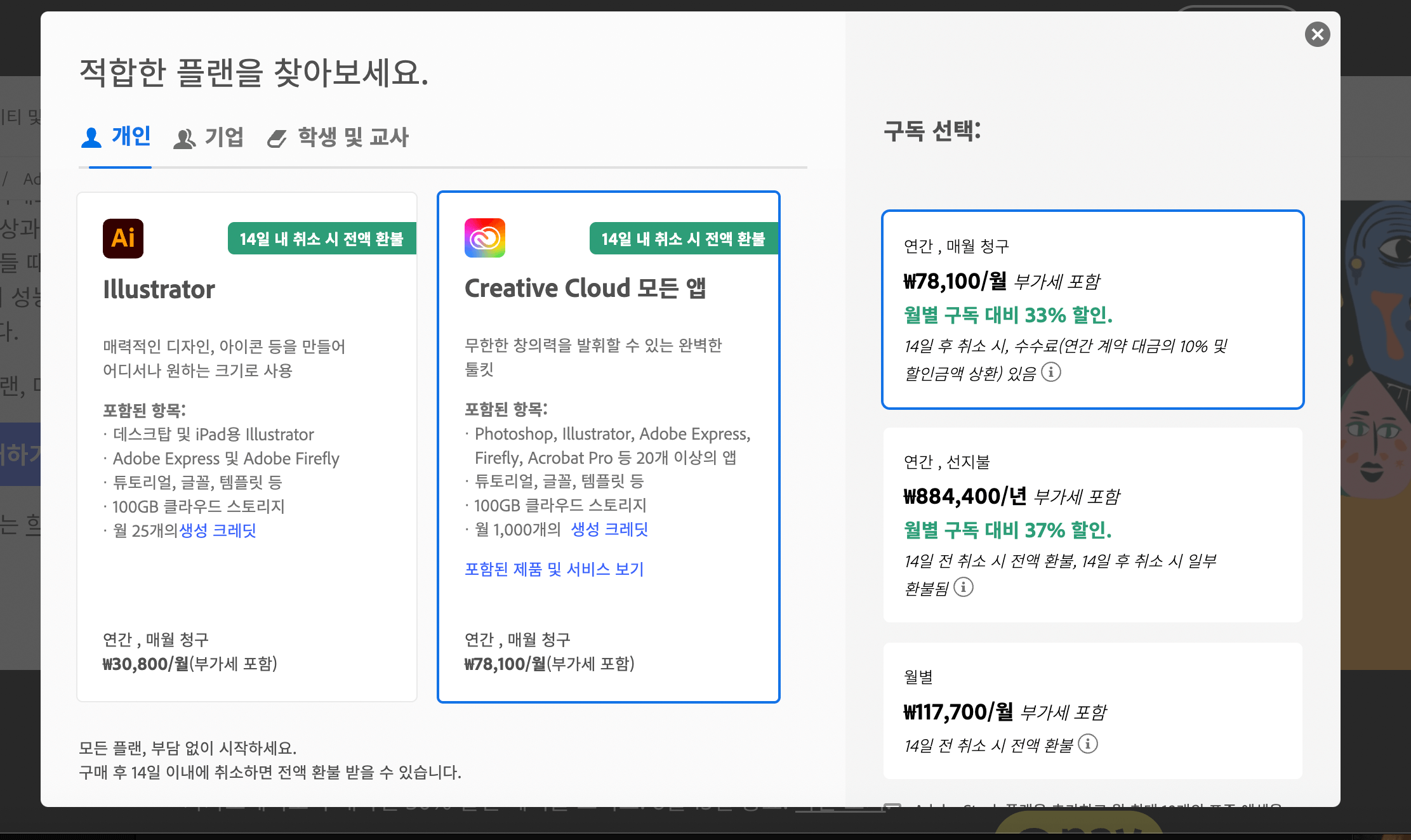
Task: Open 생성 크레딧 link in Illustrator card
Action: 218,530
